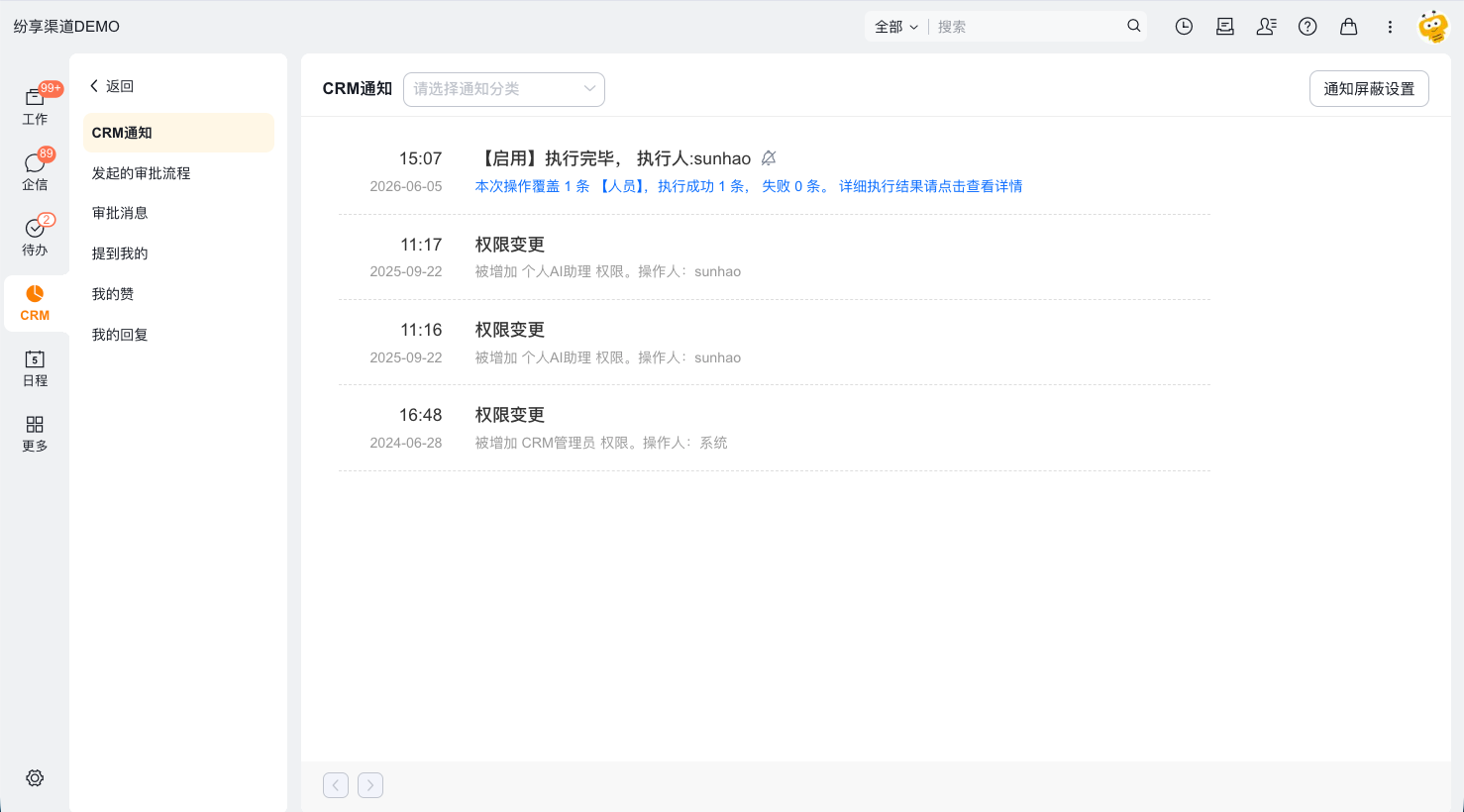Expand the 全部 search scope dropdown
Viewport: 1464px width, 812px height.
pyautogui.click(x=895, y=27)
